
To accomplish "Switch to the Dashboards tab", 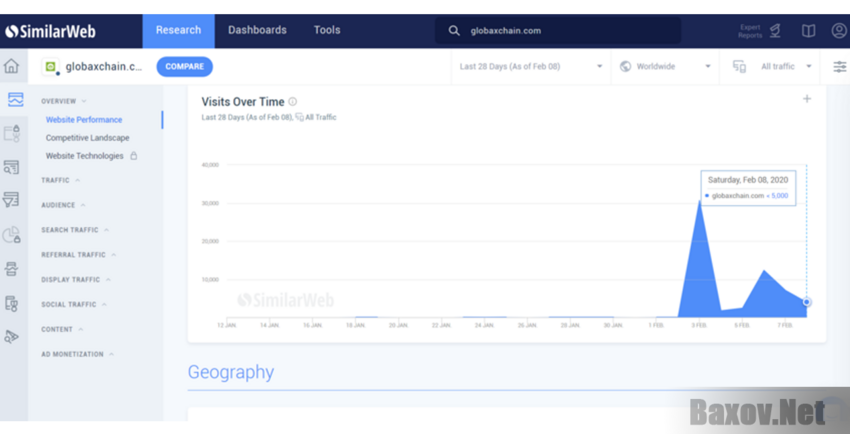I will (257, 31).
